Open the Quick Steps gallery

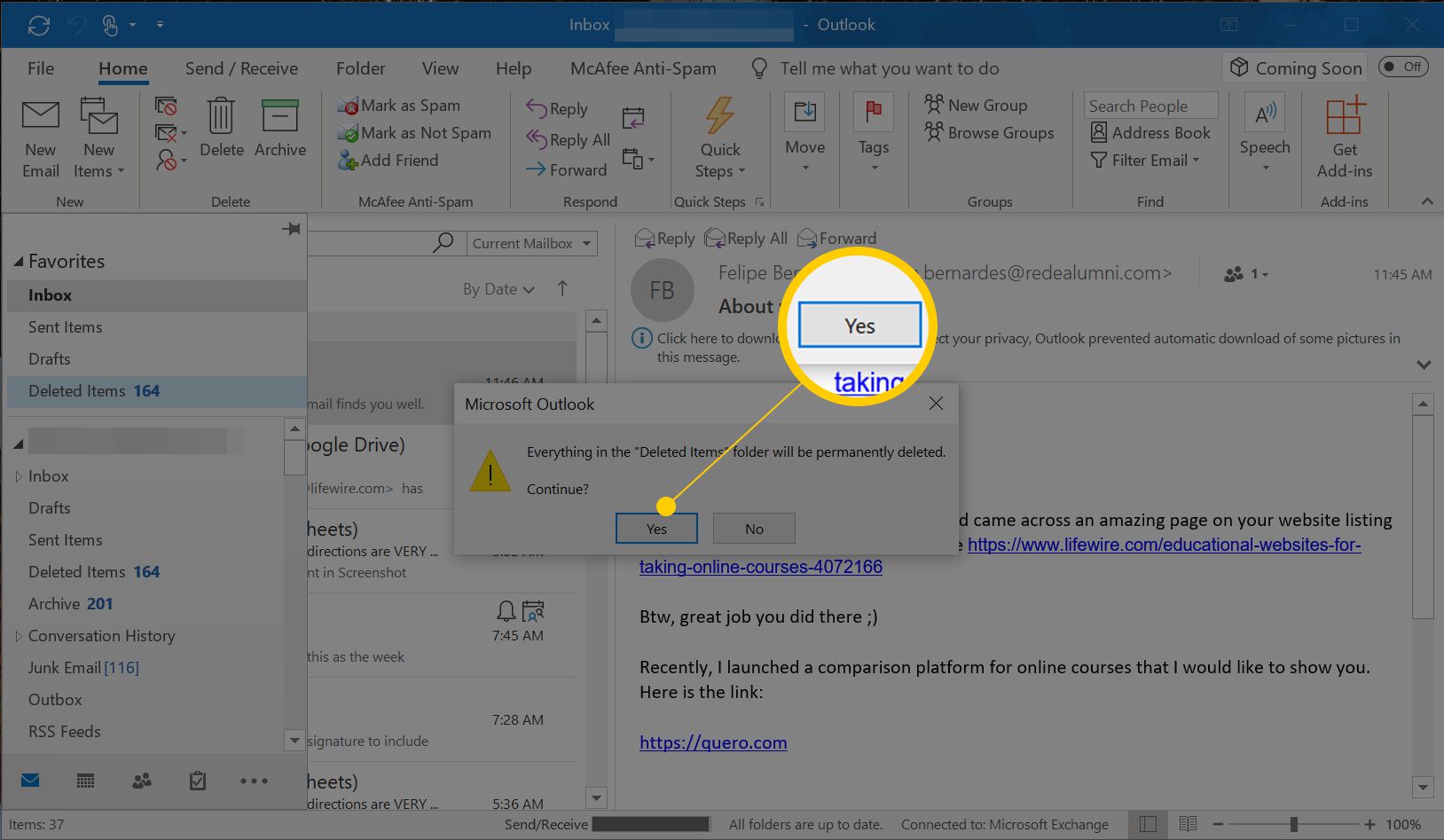click(719, 138)
